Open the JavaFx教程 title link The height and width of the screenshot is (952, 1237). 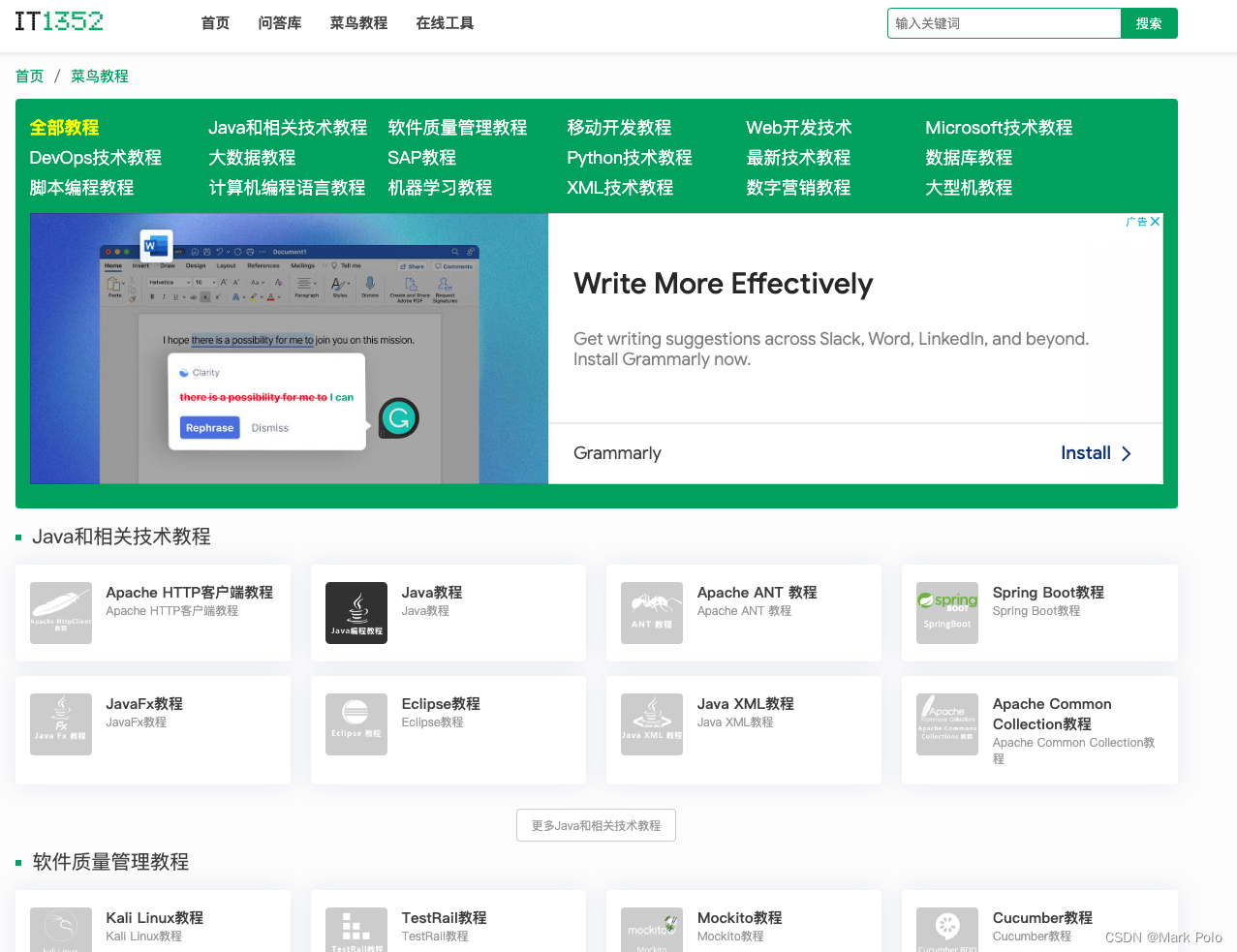pos(144,704)
